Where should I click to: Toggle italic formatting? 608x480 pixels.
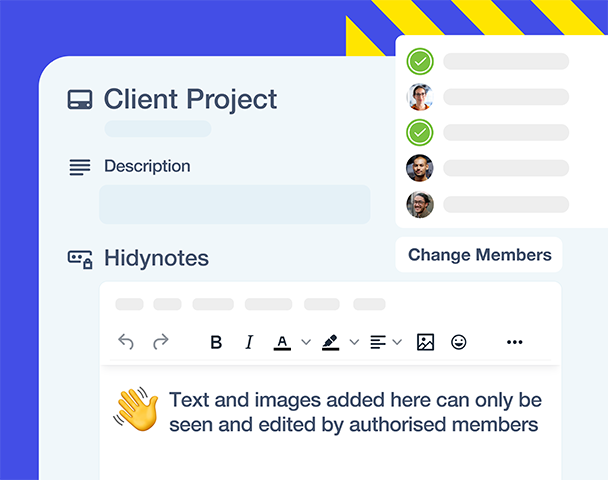pyautogui.click(x=249, y=342)
